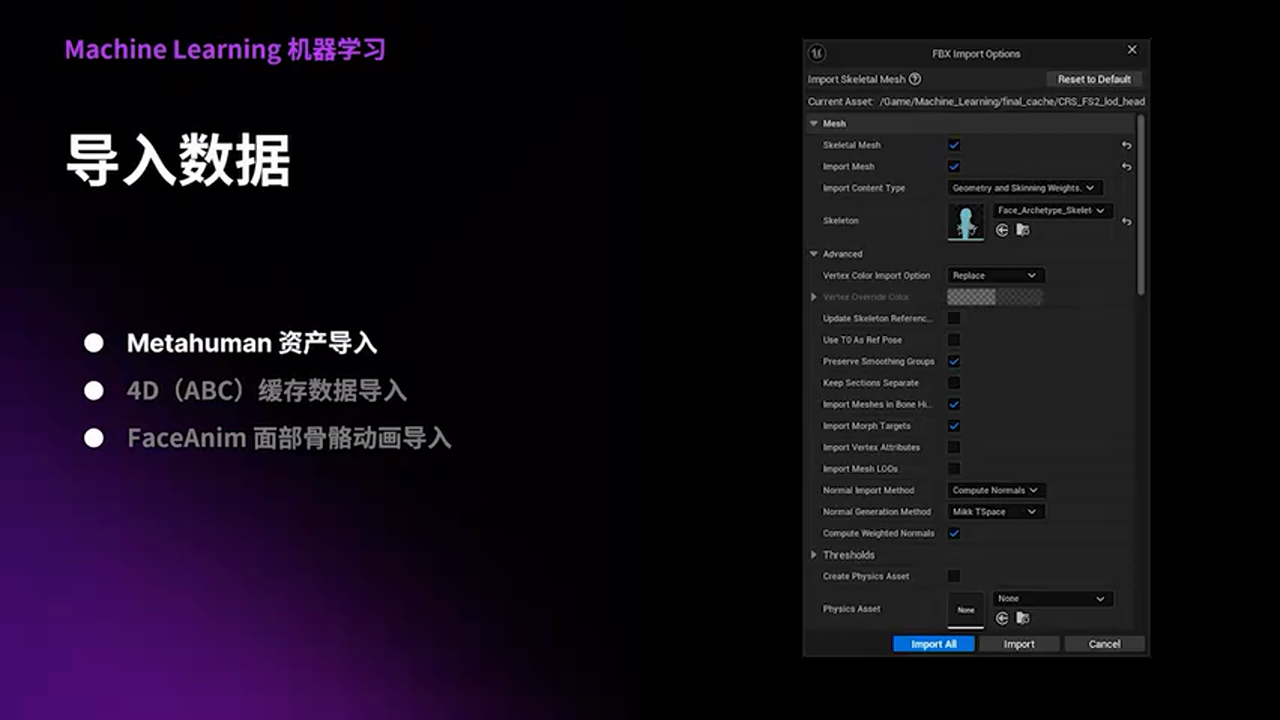Click the browse-to-asset folder icon for Skeleton
1280x720 pixels.
click(x=1023, y=230)
